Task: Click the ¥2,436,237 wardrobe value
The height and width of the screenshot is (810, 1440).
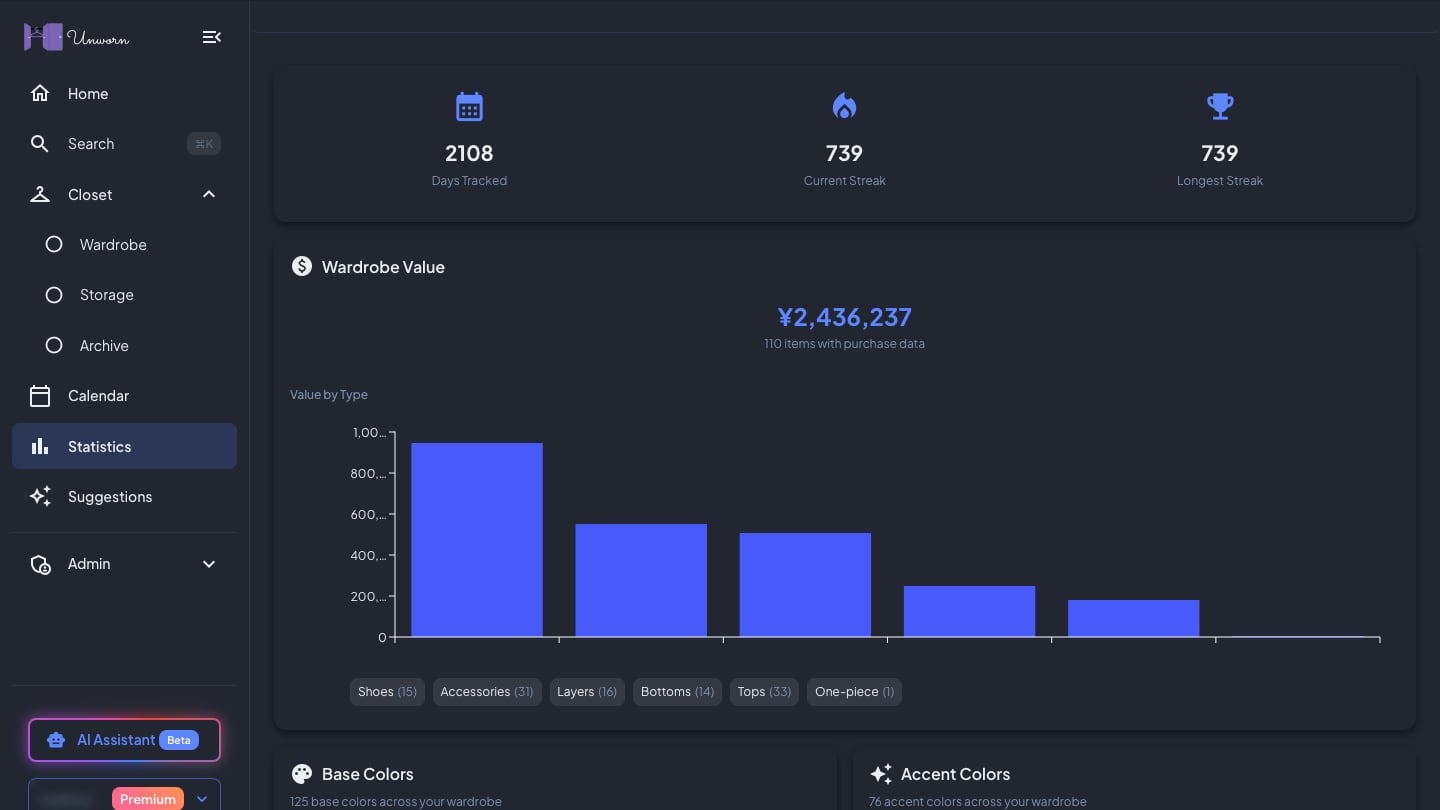Action: [x=844, y=317]
